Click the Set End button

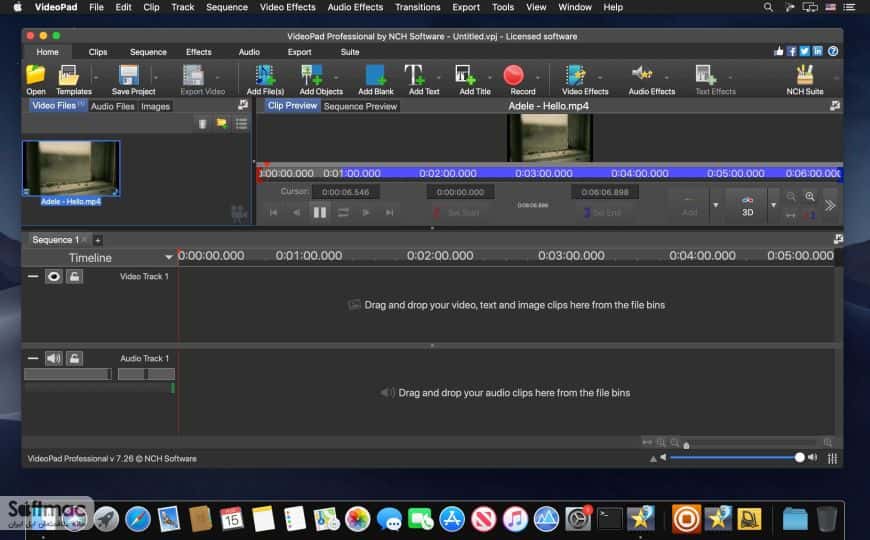tap(603, 213)
